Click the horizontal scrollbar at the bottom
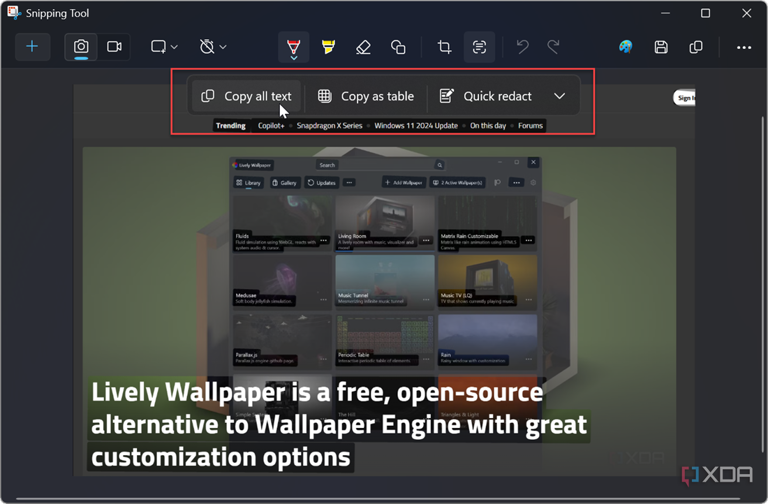The width and height of the screenshot is (768, 504). click(x=378, y=499)
